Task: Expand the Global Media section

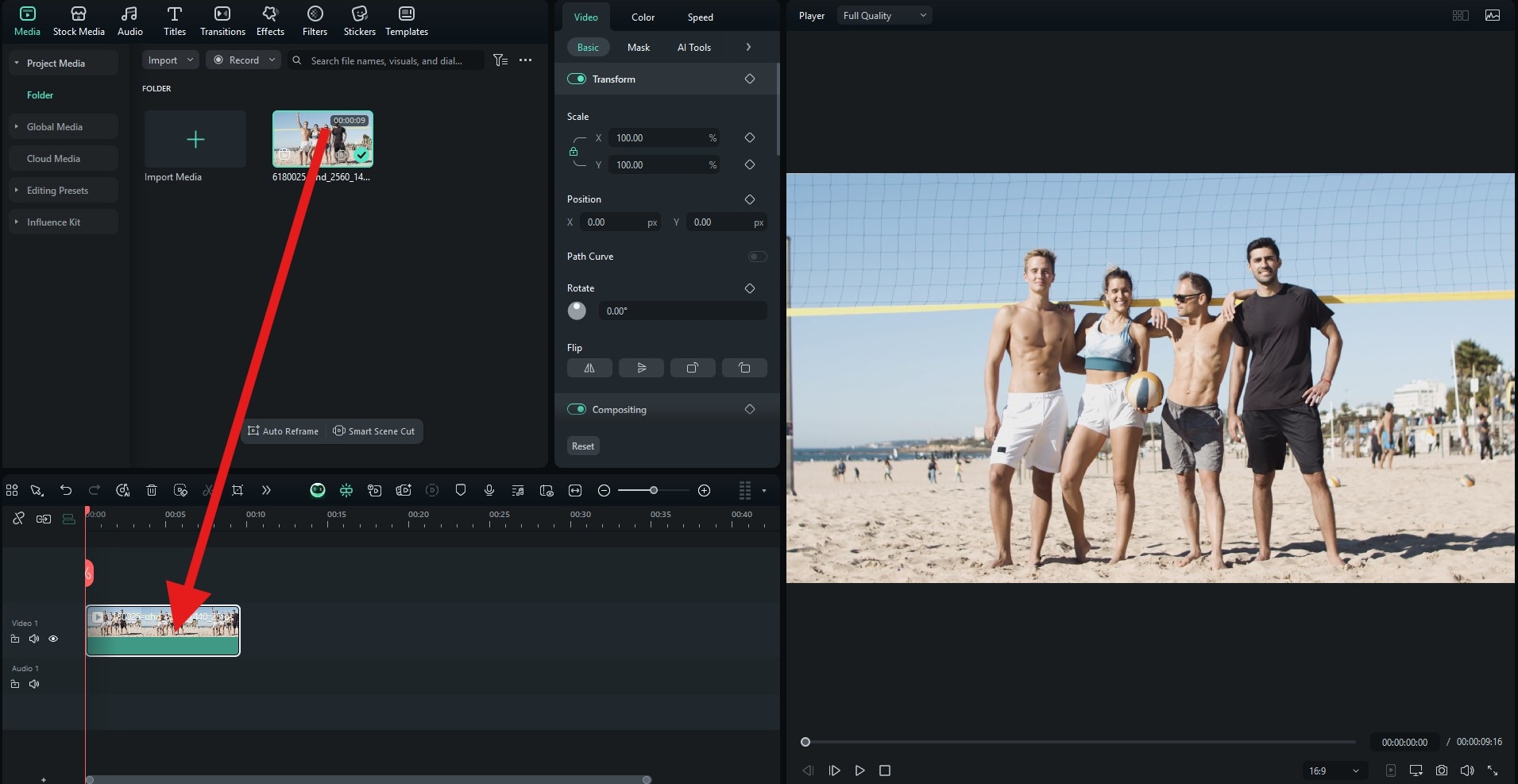Action: point(63,126)
